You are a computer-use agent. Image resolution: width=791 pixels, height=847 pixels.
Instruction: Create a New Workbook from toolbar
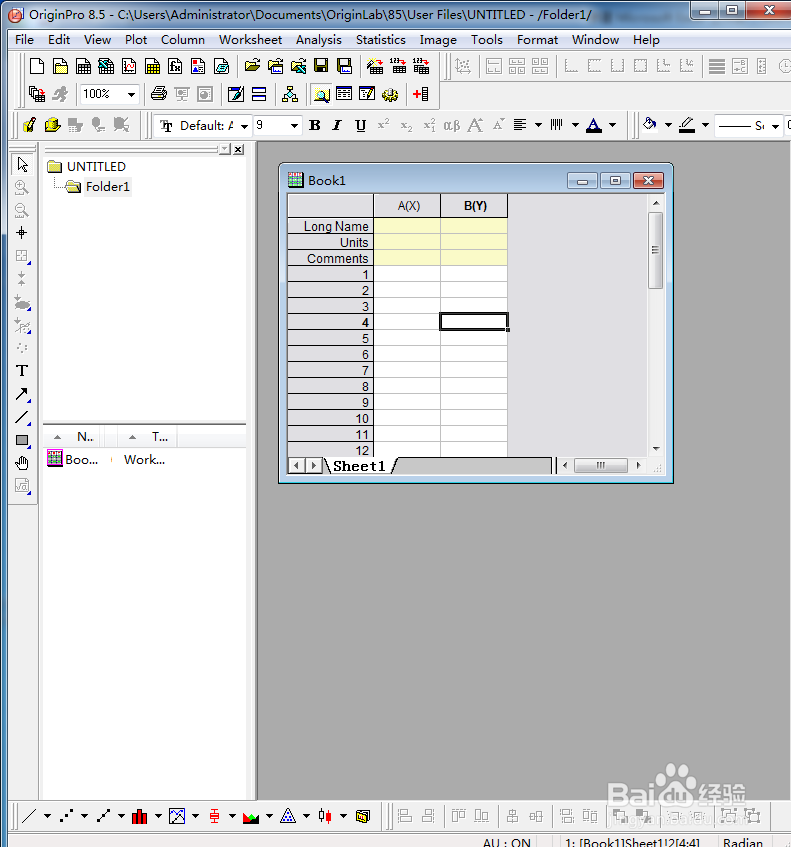pyautogui.click(x=83, y=66)
